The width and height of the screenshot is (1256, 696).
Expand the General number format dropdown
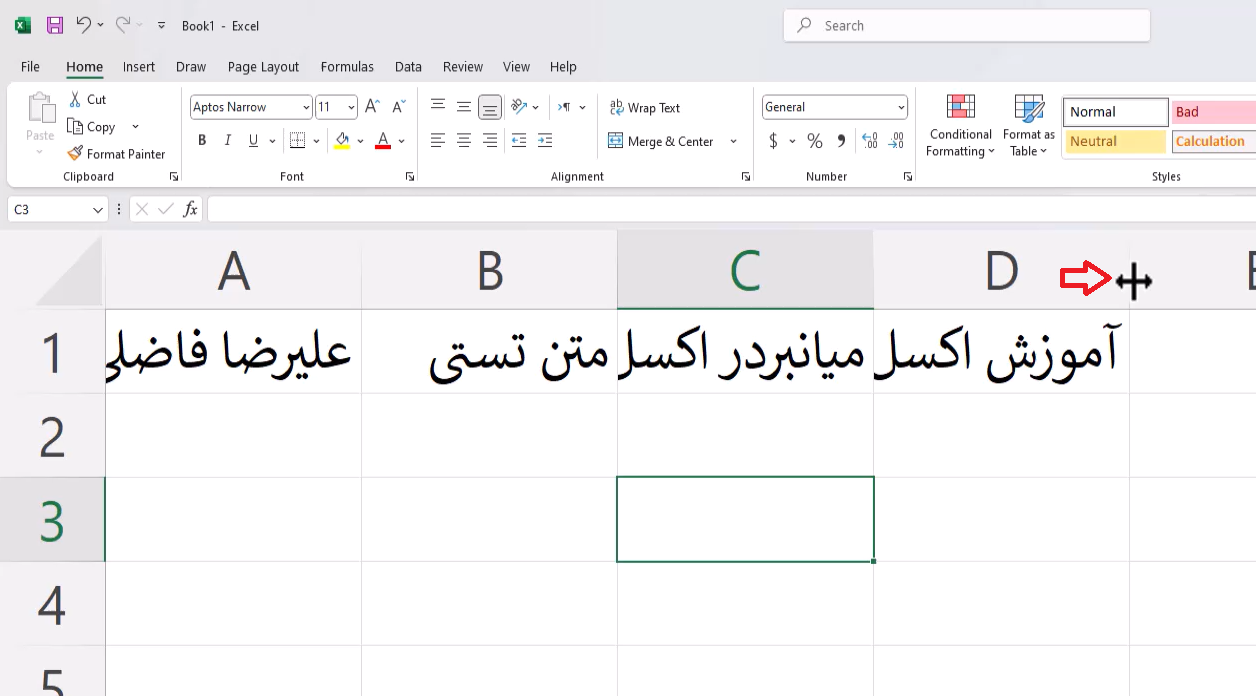[x=901, y=107]
